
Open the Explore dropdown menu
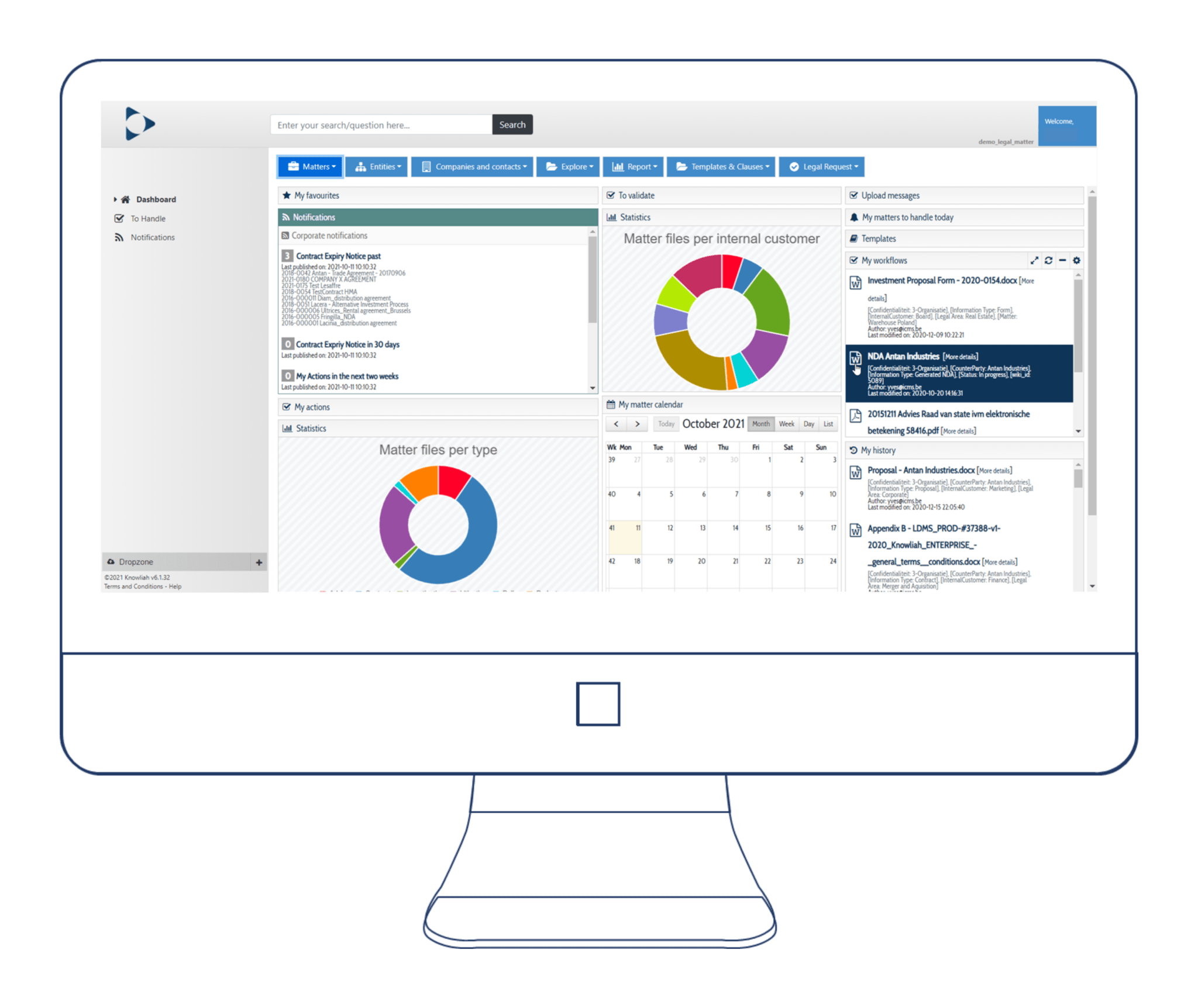click(x=568, y=167)
